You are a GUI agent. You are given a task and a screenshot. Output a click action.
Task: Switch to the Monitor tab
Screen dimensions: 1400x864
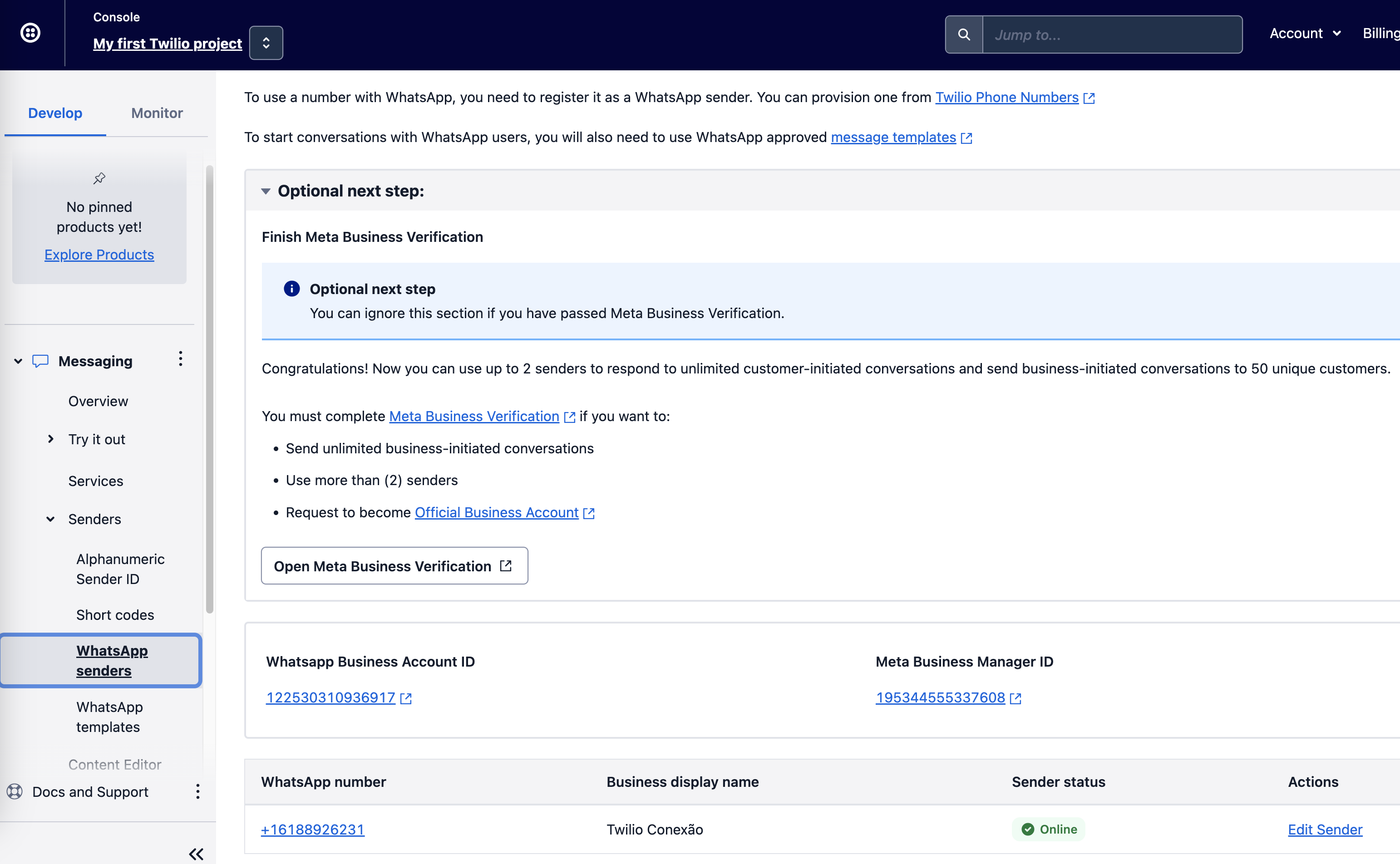[157, 113]
